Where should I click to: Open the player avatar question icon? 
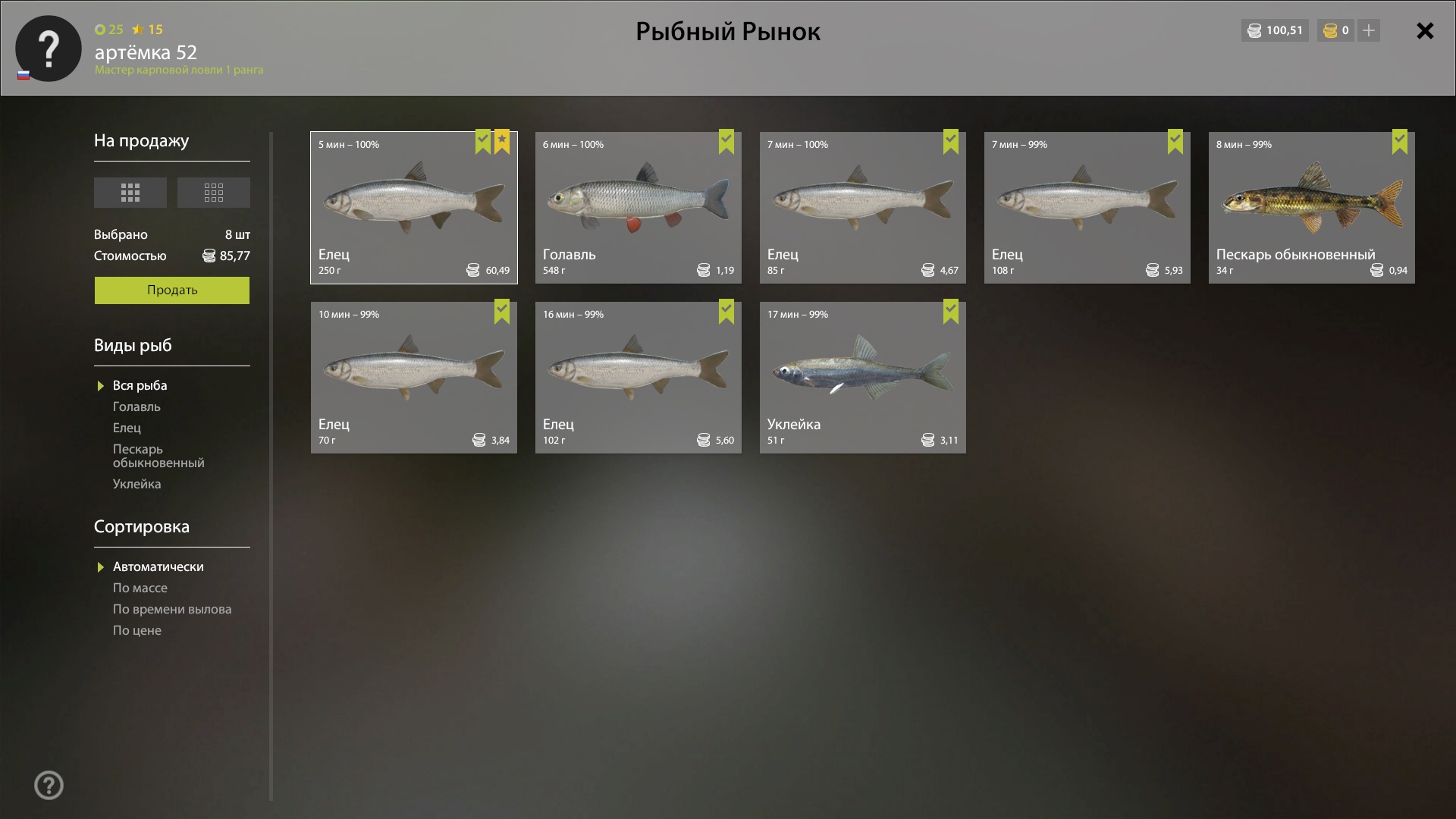pyautogui.click(x=49, y=49)
